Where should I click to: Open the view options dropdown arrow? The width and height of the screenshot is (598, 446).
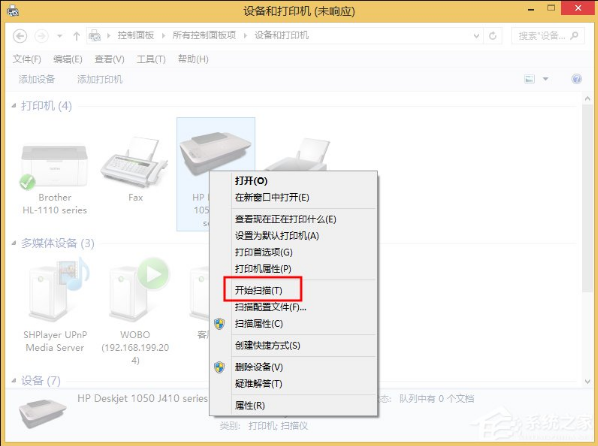click(x=546, y=79)
